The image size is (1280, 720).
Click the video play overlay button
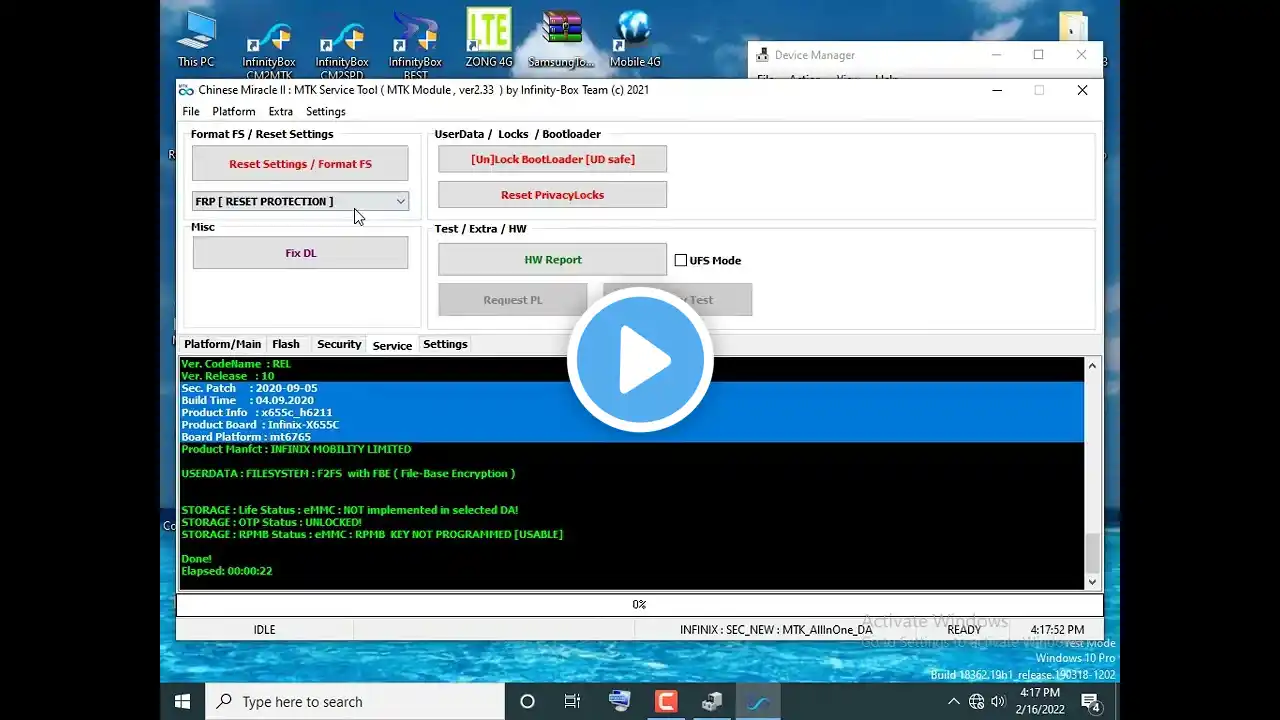click(640, 359)
